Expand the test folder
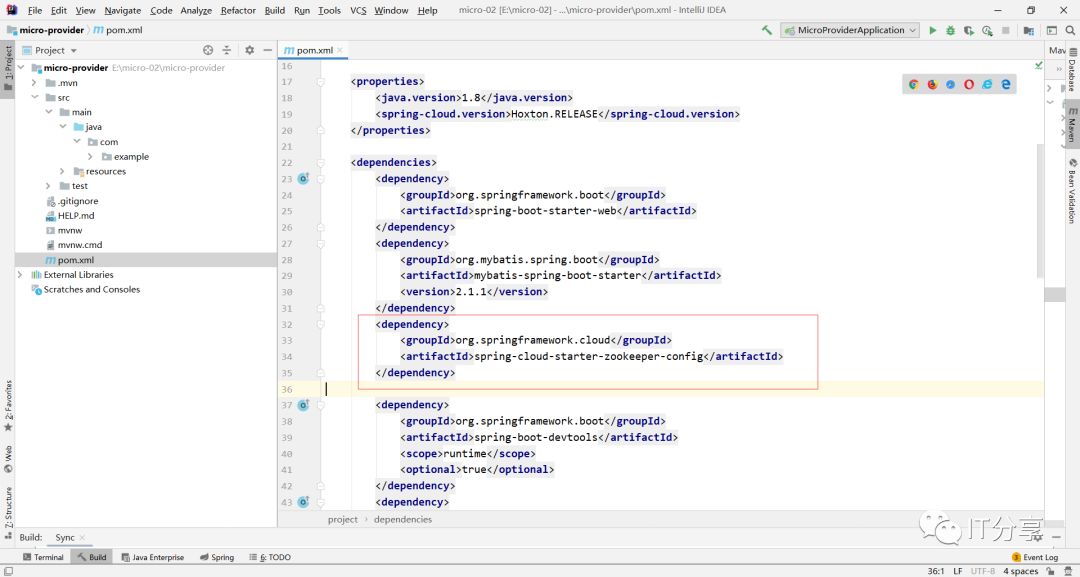Viewport: 1080px width, 577px height. tap(48, 186)
